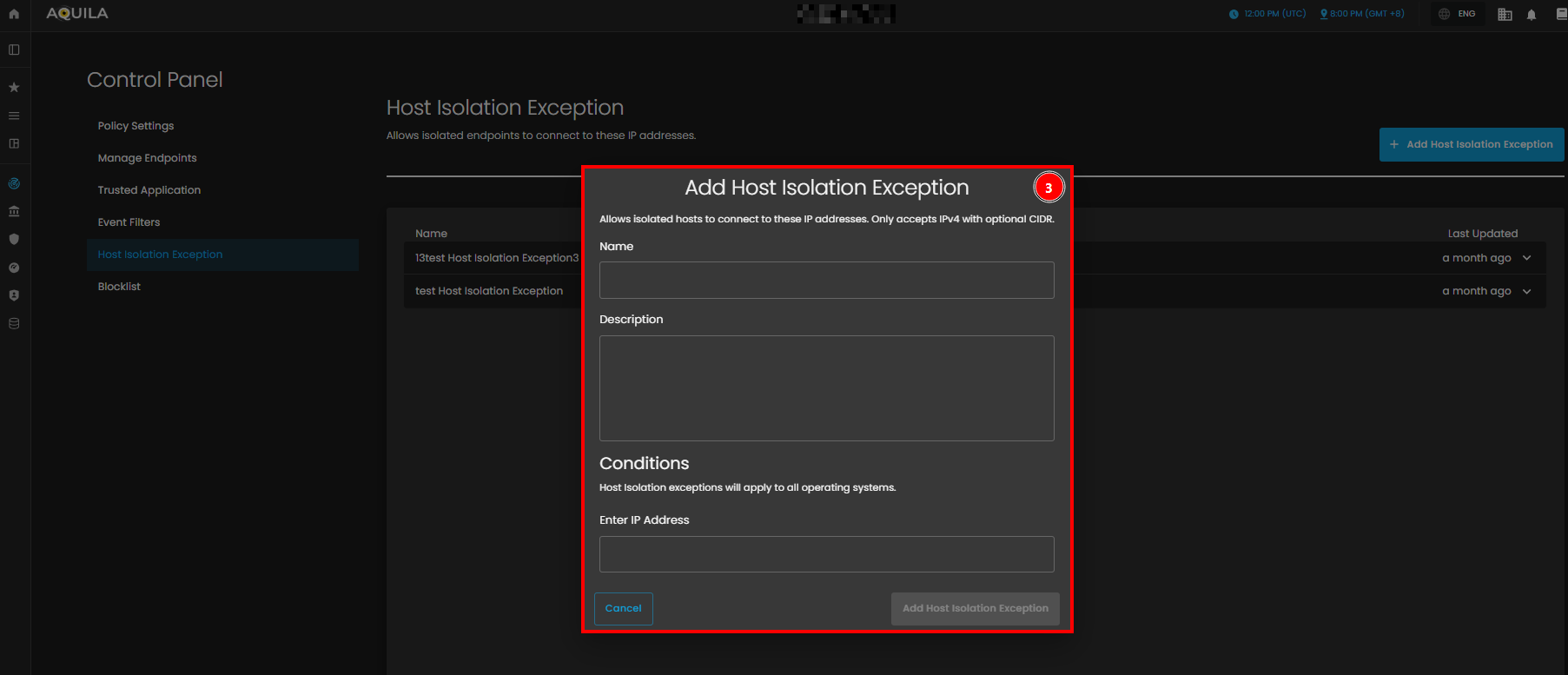Toggle the sidebar panel layout icon
The width and height of the screenshot is (1568, 675).
pos(14,50)
